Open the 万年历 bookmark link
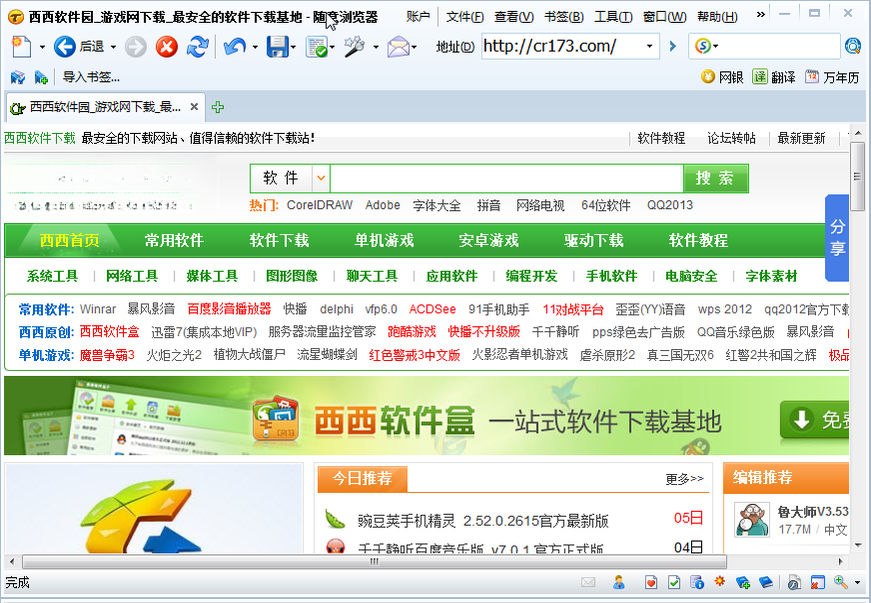The image size is (871, 603). (x=832, y=77)
